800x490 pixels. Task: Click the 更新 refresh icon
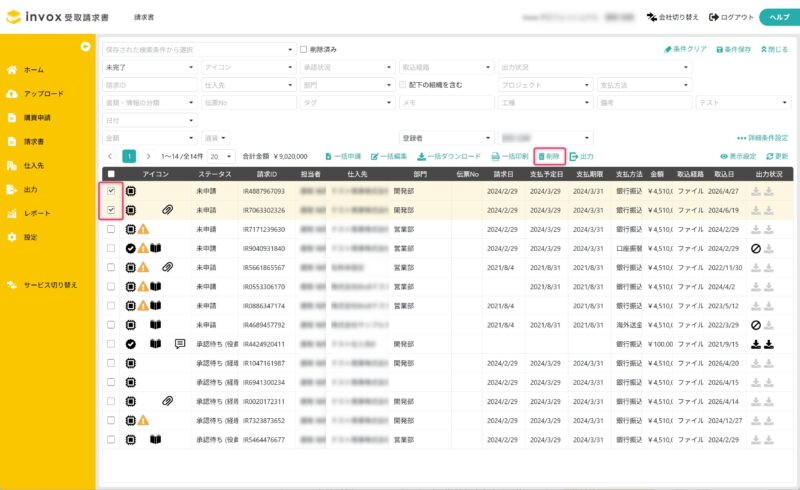[x=770, y=157]
